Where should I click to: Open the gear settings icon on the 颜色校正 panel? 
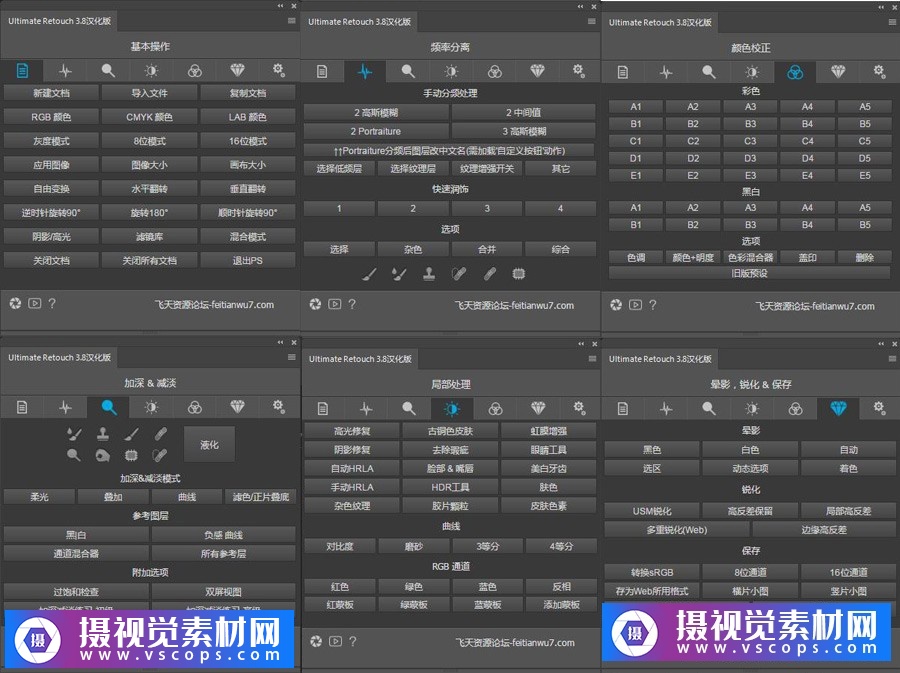pyautogui.click(x=878, y=71)
